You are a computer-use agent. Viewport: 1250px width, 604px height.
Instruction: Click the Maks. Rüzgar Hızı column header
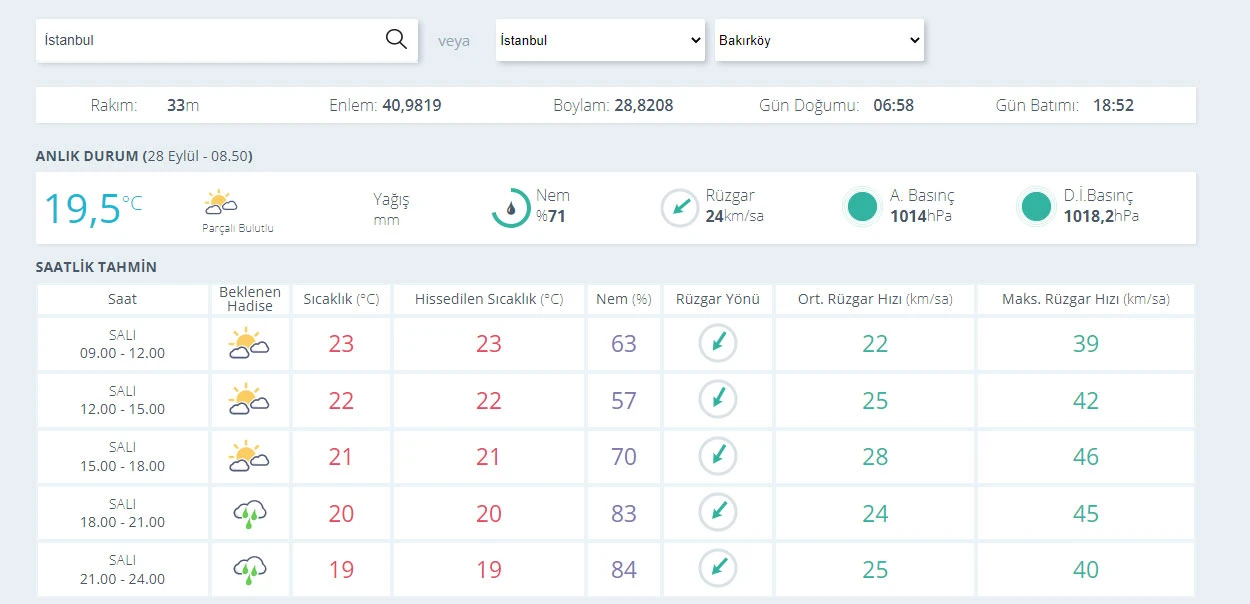[1085, 299]
